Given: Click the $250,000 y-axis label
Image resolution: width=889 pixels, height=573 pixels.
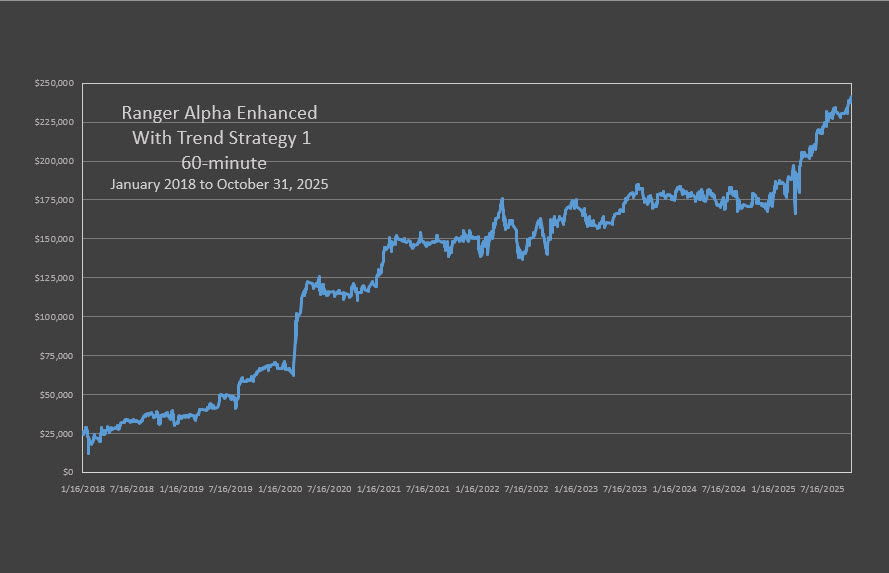Looking at the screenshot, I should [56, 84].
